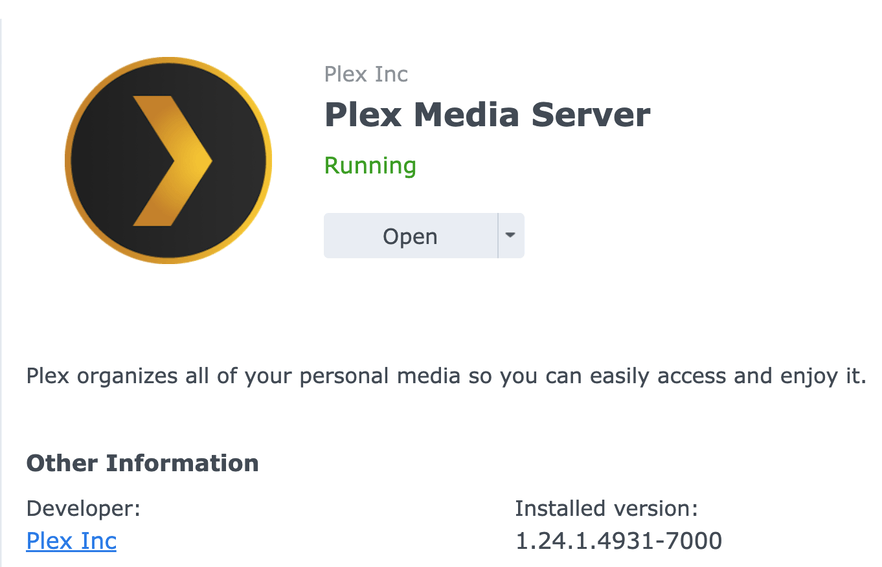Viewport: 882px width, 567px height.
Task: Expand the dropdown arrow beside Open
Action: pyautogui.click(x=511, y=236)
